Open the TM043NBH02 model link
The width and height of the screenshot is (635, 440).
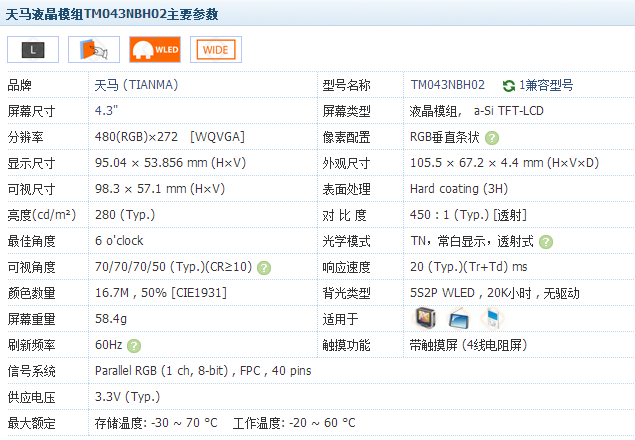(447, 85)
